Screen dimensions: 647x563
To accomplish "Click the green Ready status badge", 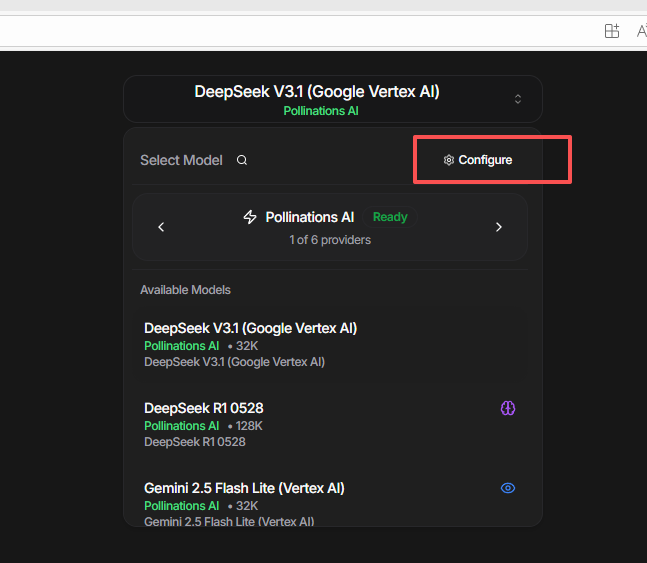I will coord(390,217).
